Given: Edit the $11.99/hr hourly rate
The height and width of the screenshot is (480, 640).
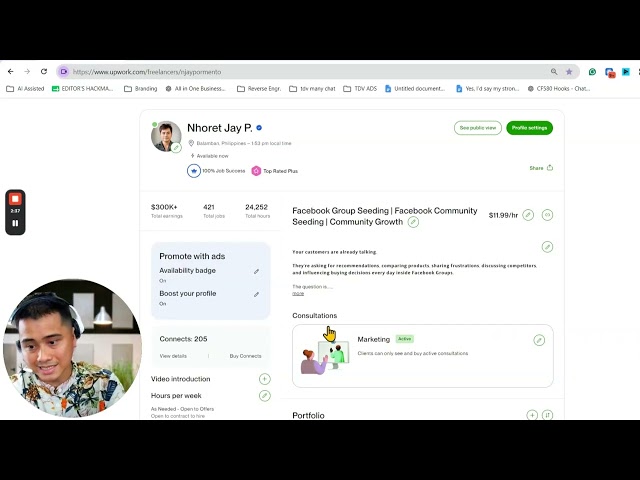Looking at the screenshot, I should [528, 215].
